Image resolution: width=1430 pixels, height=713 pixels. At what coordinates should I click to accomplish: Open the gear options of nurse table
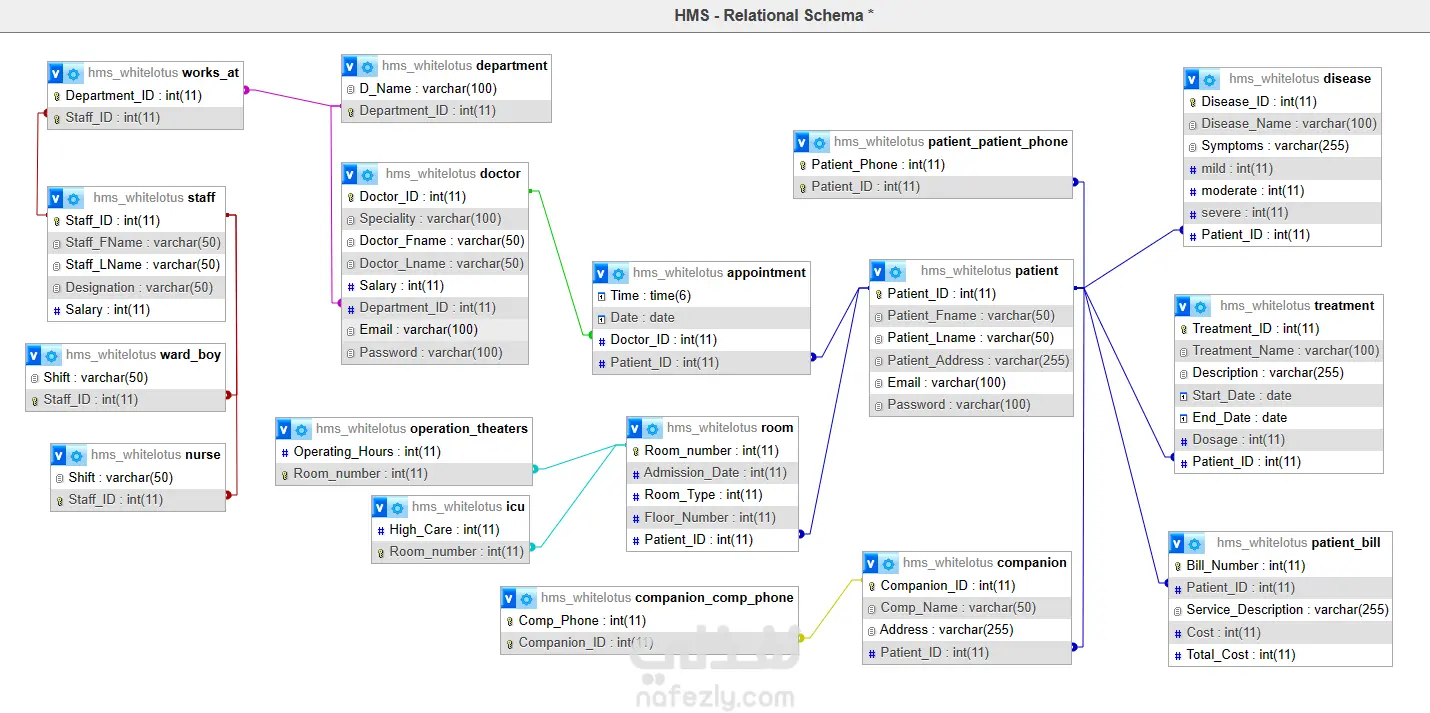(77, 455)
